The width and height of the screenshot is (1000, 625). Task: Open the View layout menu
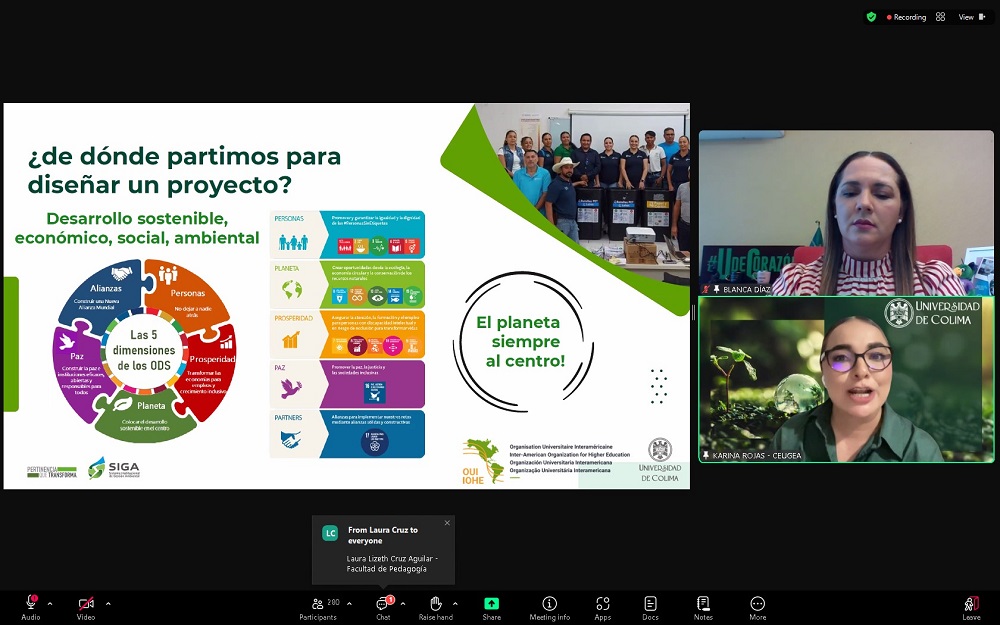(x=970, y=17)
